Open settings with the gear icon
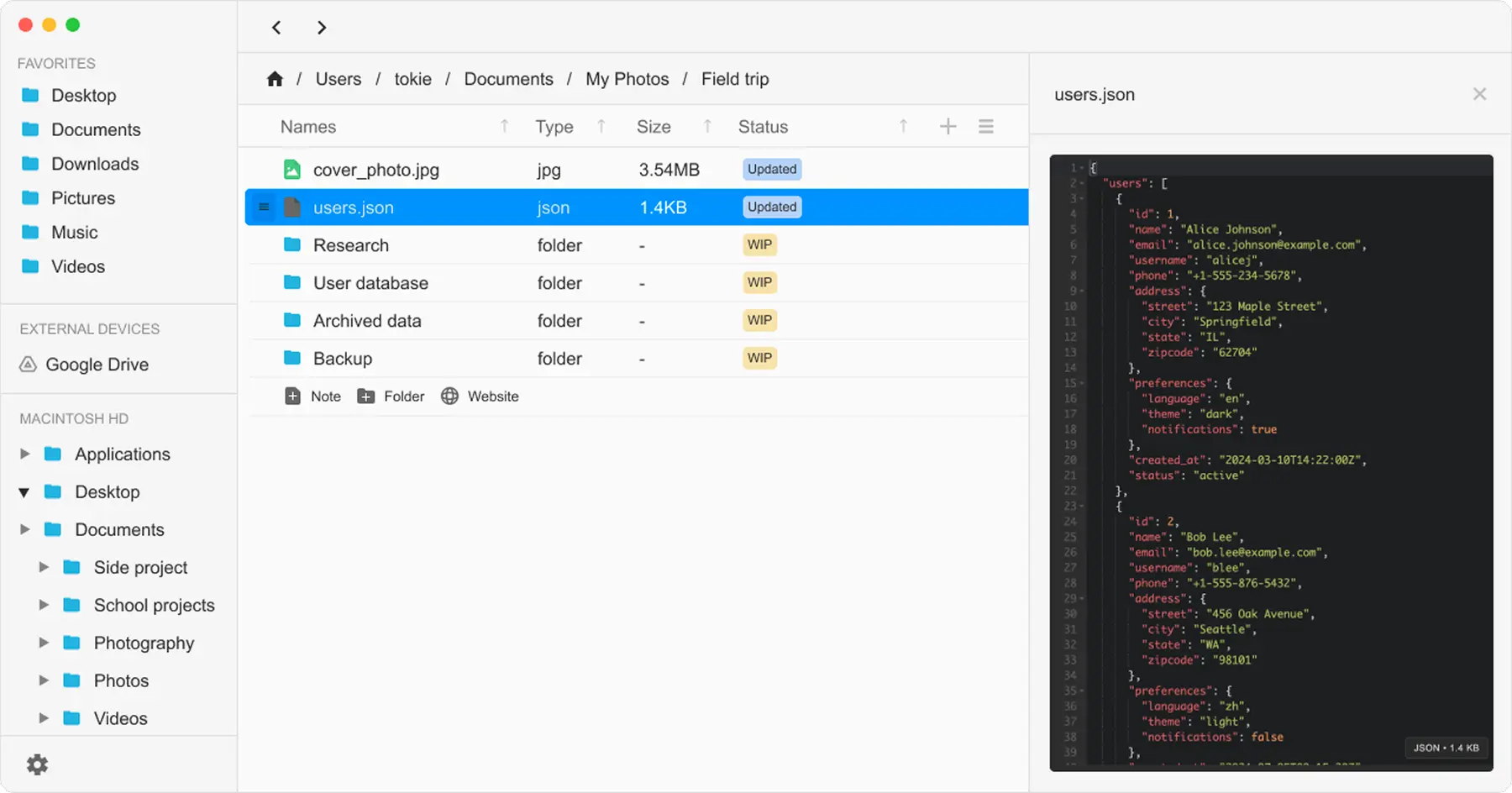The width and height of the screenshot is (1512, 793). (x=38, y=764)
